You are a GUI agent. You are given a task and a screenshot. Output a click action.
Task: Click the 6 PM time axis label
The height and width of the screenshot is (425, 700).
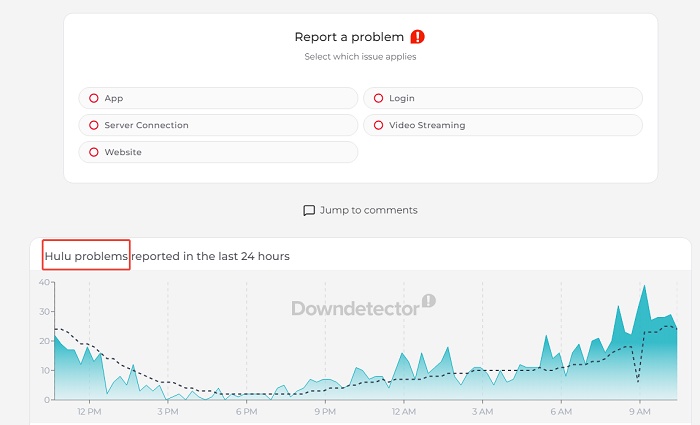246,411
